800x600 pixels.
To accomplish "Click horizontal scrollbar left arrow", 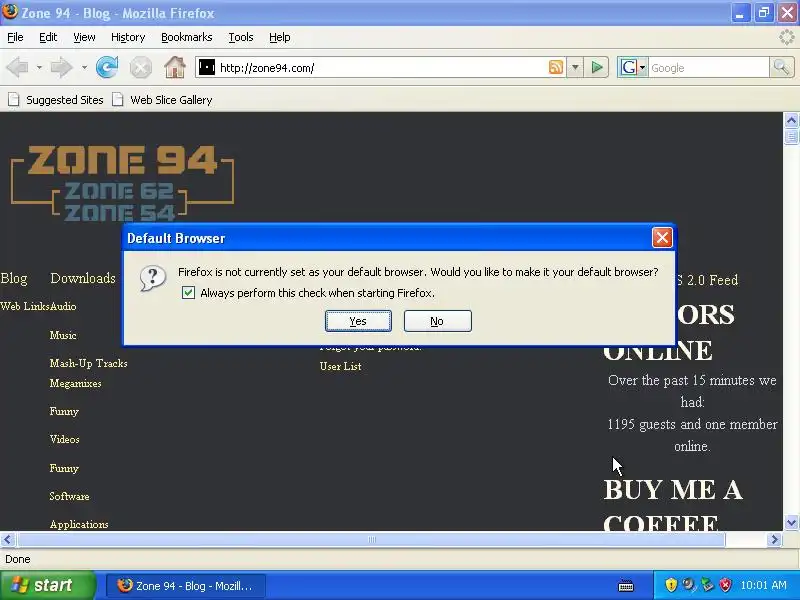I will 7,539.
